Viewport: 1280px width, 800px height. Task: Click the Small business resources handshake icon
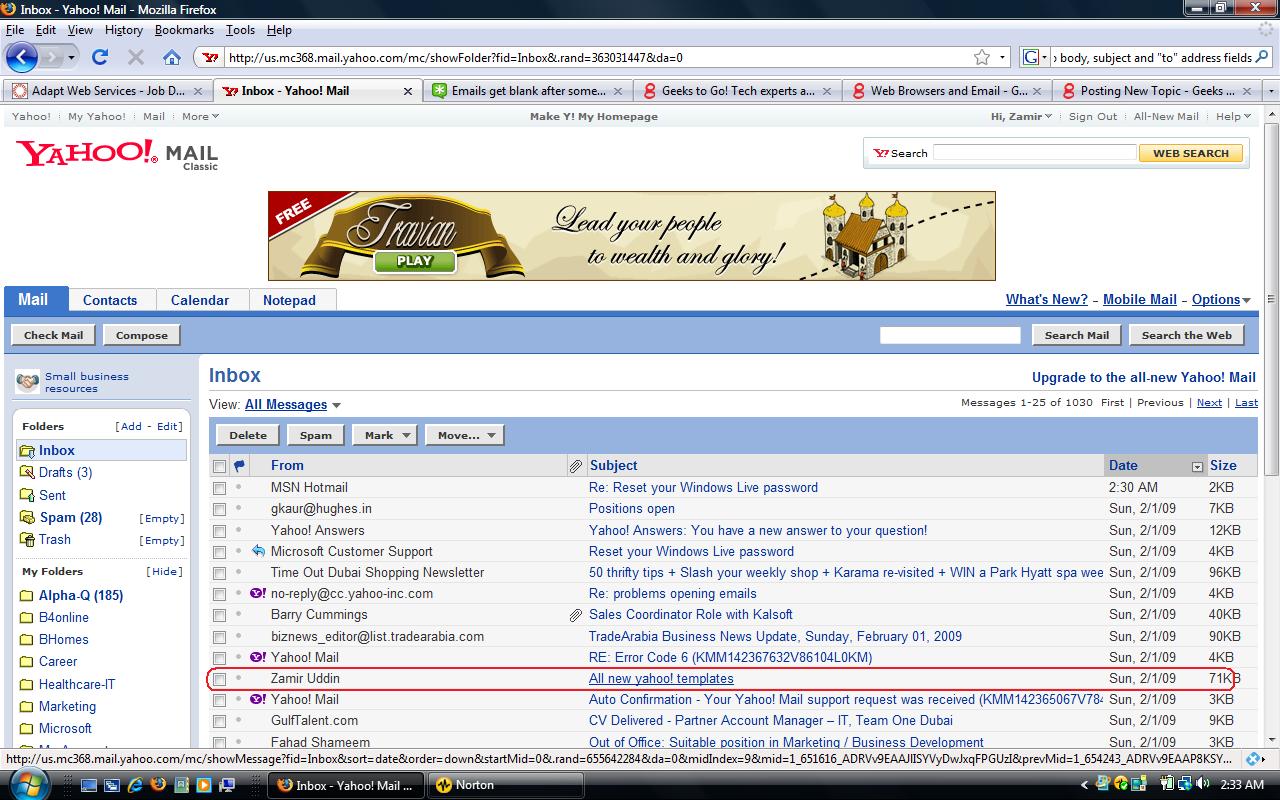(28, 382)
